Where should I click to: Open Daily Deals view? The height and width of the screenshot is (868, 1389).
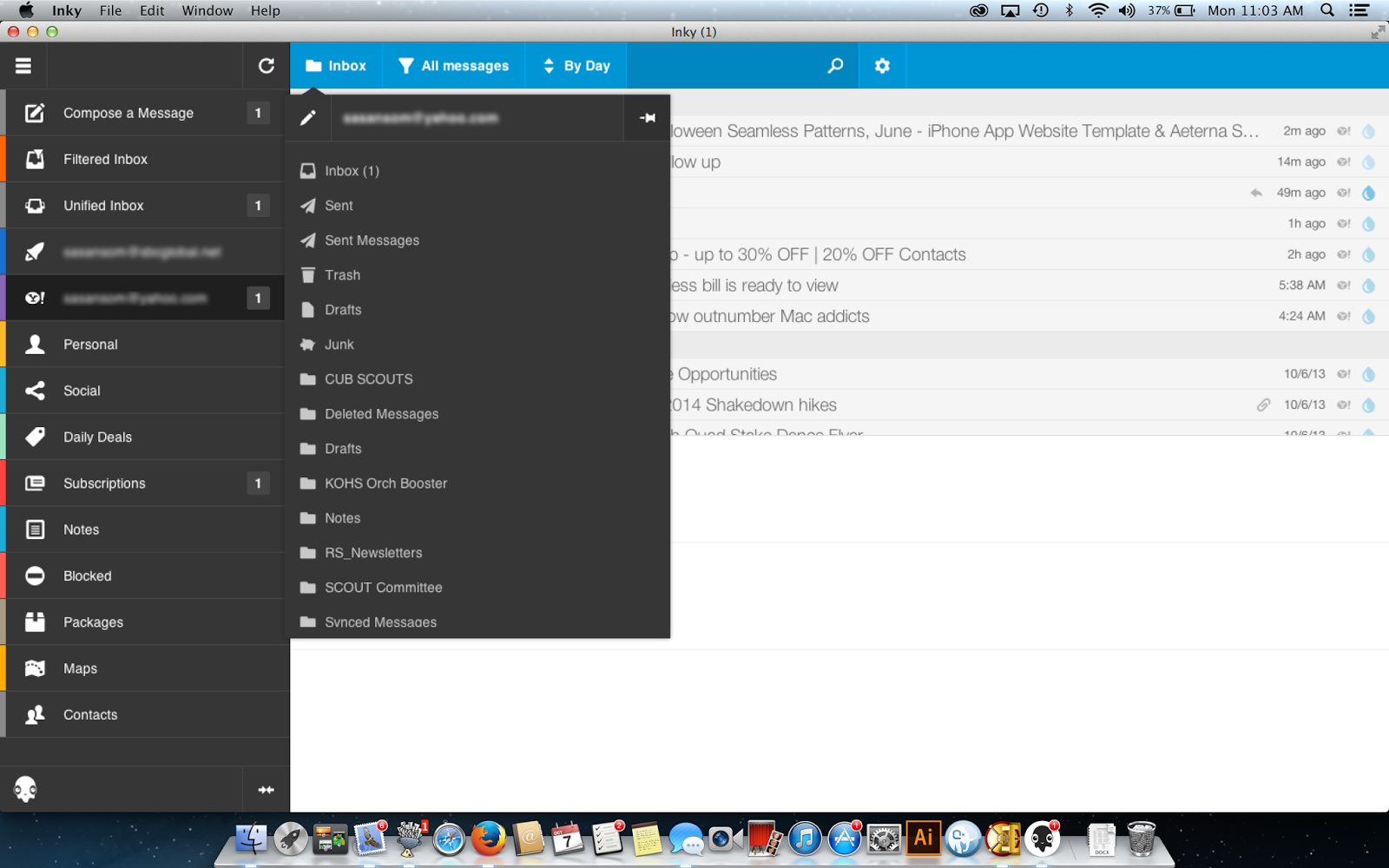[x=145, y=437]
